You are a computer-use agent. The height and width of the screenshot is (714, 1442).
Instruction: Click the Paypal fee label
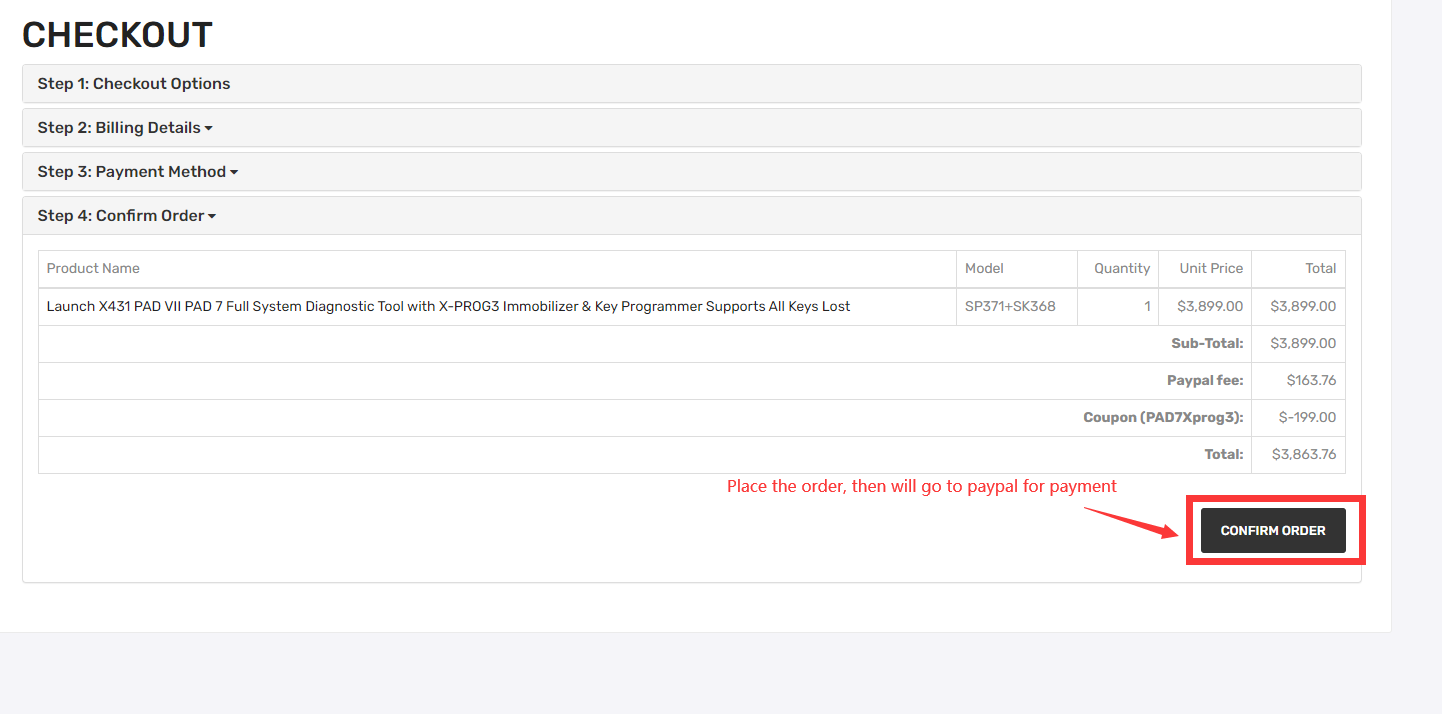1205,380
